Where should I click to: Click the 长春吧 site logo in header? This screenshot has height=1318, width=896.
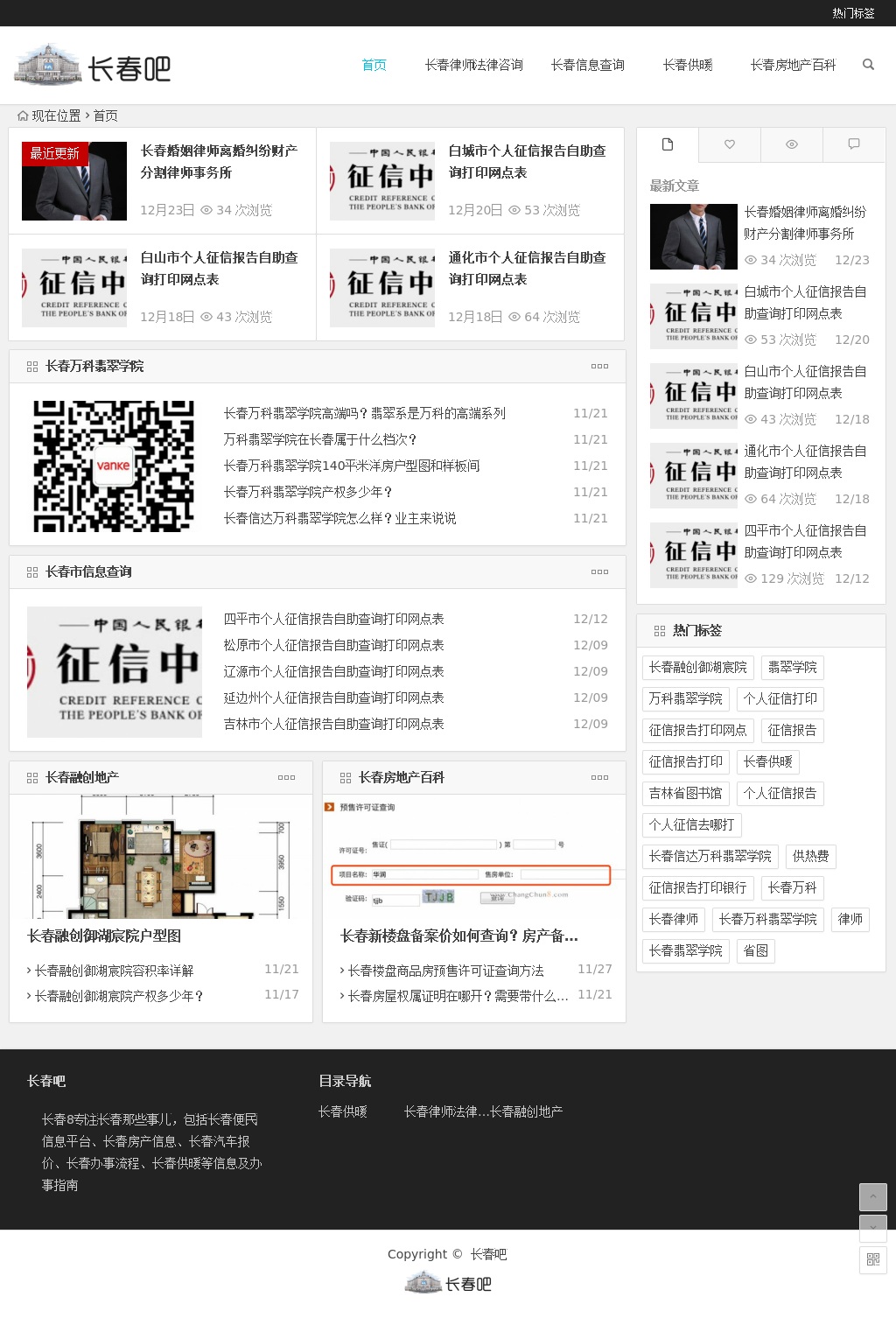[93, 66]
